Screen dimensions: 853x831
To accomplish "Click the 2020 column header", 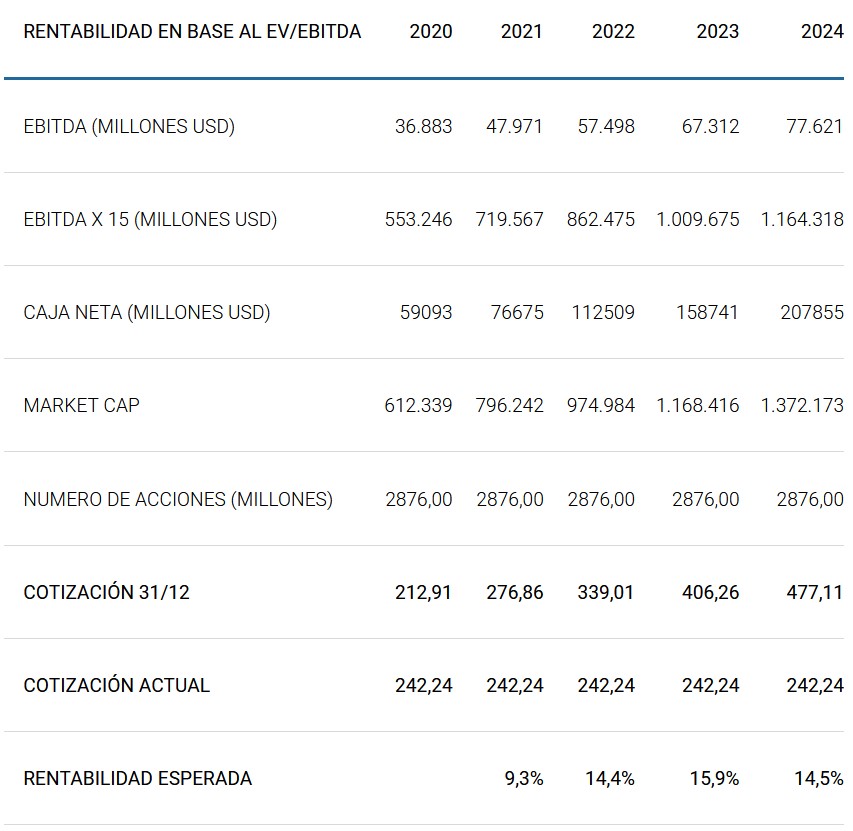I will pyautogui.click(x=430, y=31).
